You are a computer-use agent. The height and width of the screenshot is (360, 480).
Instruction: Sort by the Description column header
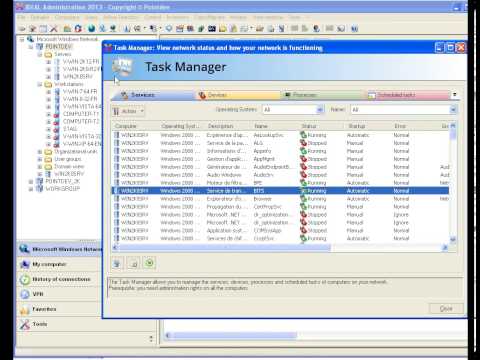tap(229, 126)
